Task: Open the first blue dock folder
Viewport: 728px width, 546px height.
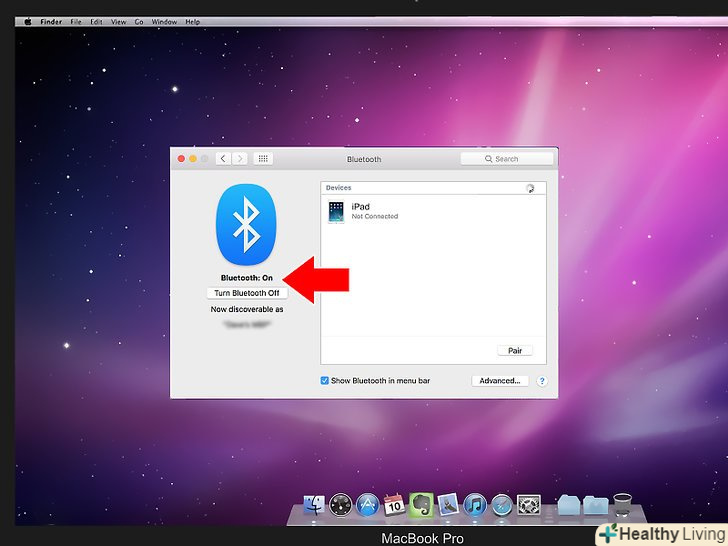Action: click(568, 505)
